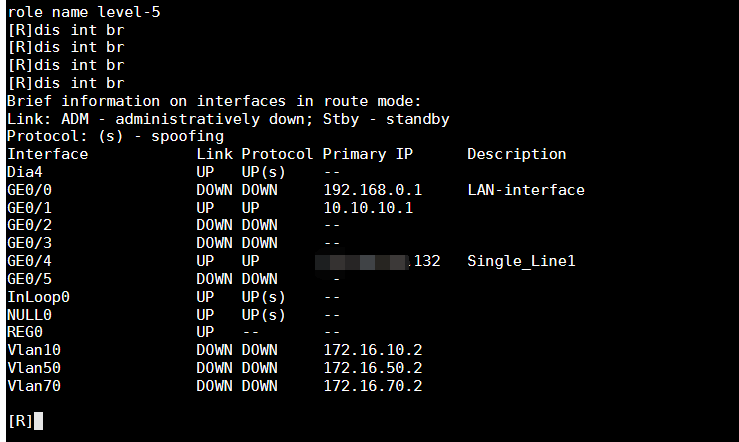Click the Vlan70 interface entry
Screen dimensions: 739x442
coord(33,386)
